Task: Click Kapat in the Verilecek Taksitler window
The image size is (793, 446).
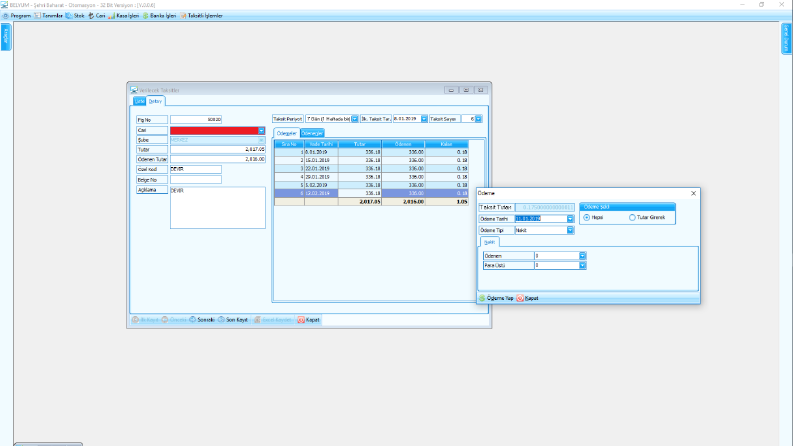Action: coord(309,320)
